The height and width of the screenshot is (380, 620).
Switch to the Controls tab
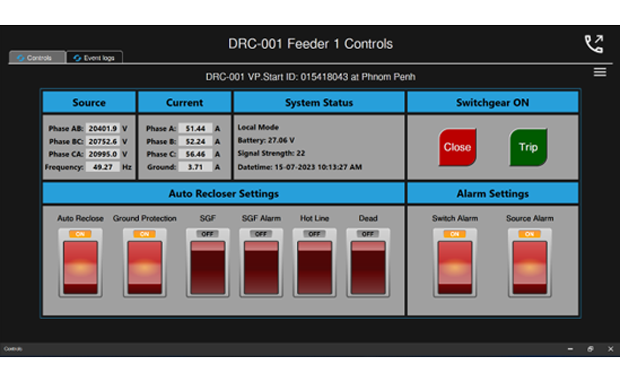click(37, 57)
